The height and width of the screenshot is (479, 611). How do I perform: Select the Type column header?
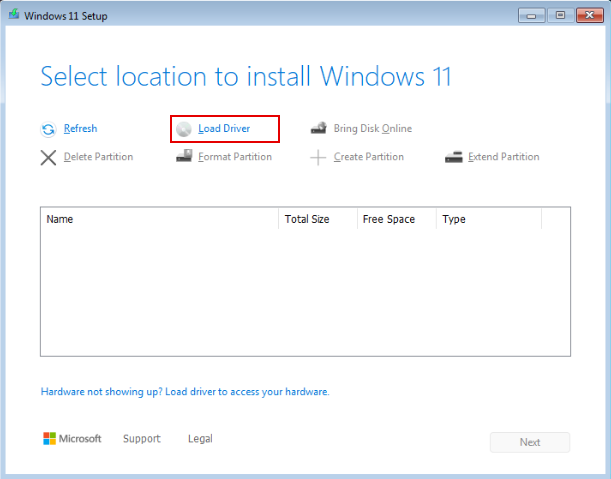[x=488, y=219]
